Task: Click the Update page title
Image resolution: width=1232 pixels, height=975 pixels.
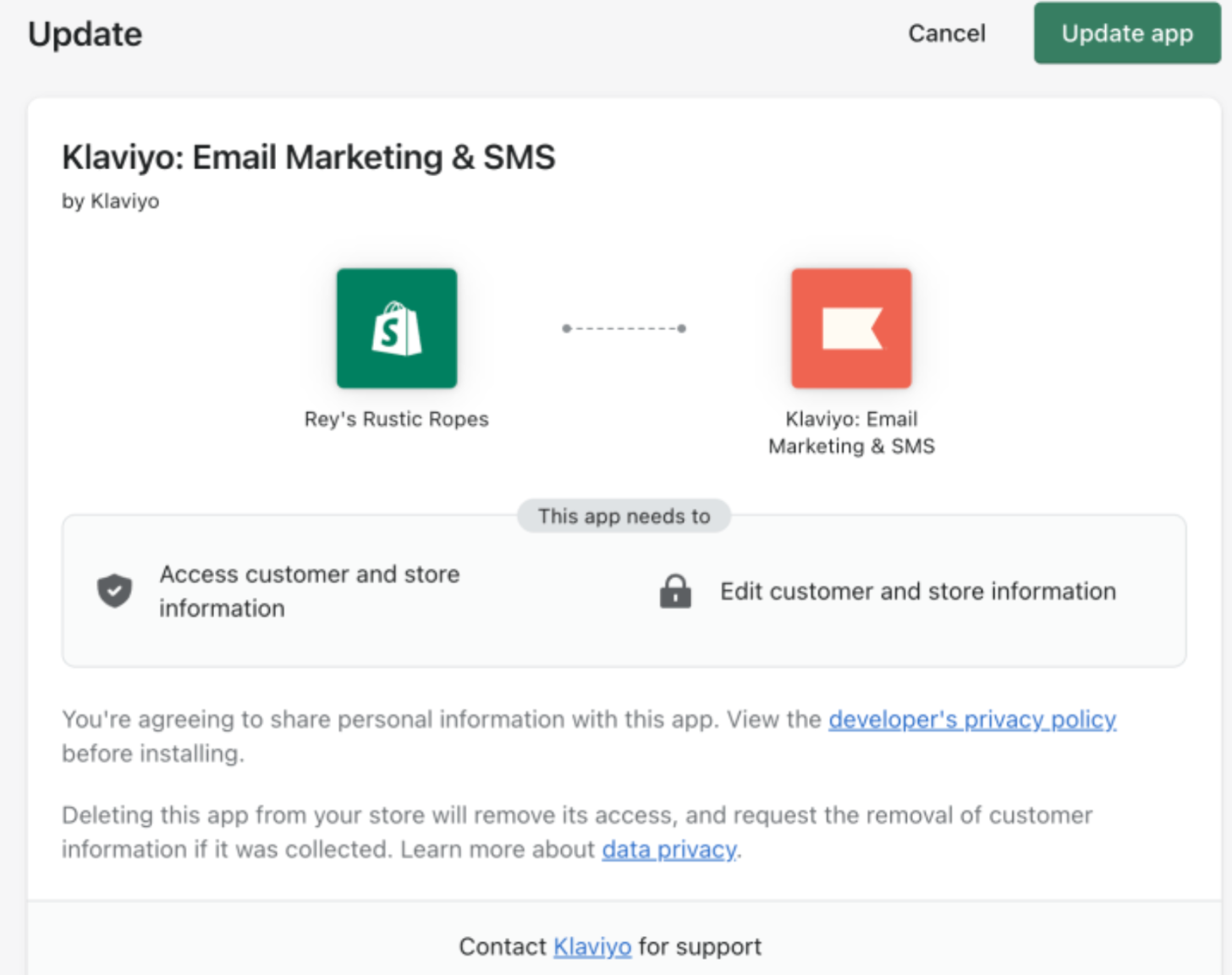Action: pos(85,34)
